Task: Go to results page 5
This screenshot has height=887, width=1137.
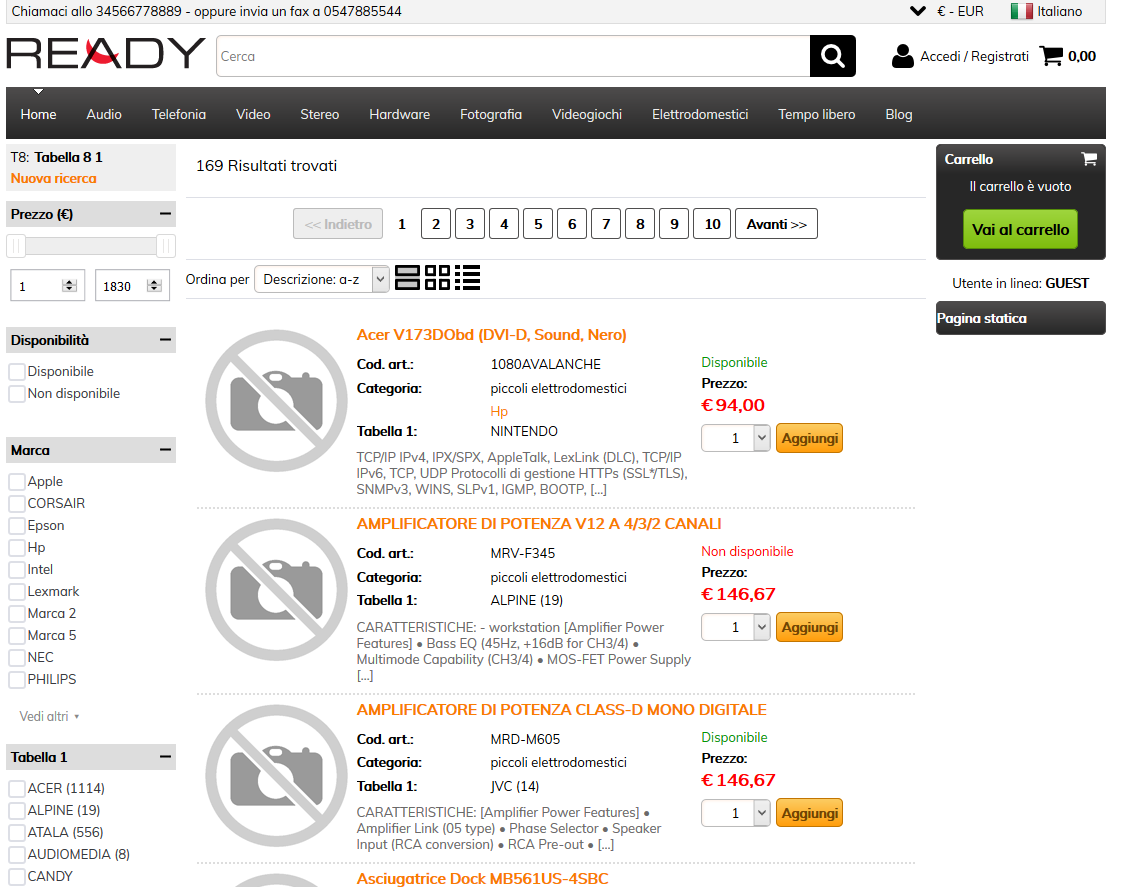Action: click(x=538, y=224)
